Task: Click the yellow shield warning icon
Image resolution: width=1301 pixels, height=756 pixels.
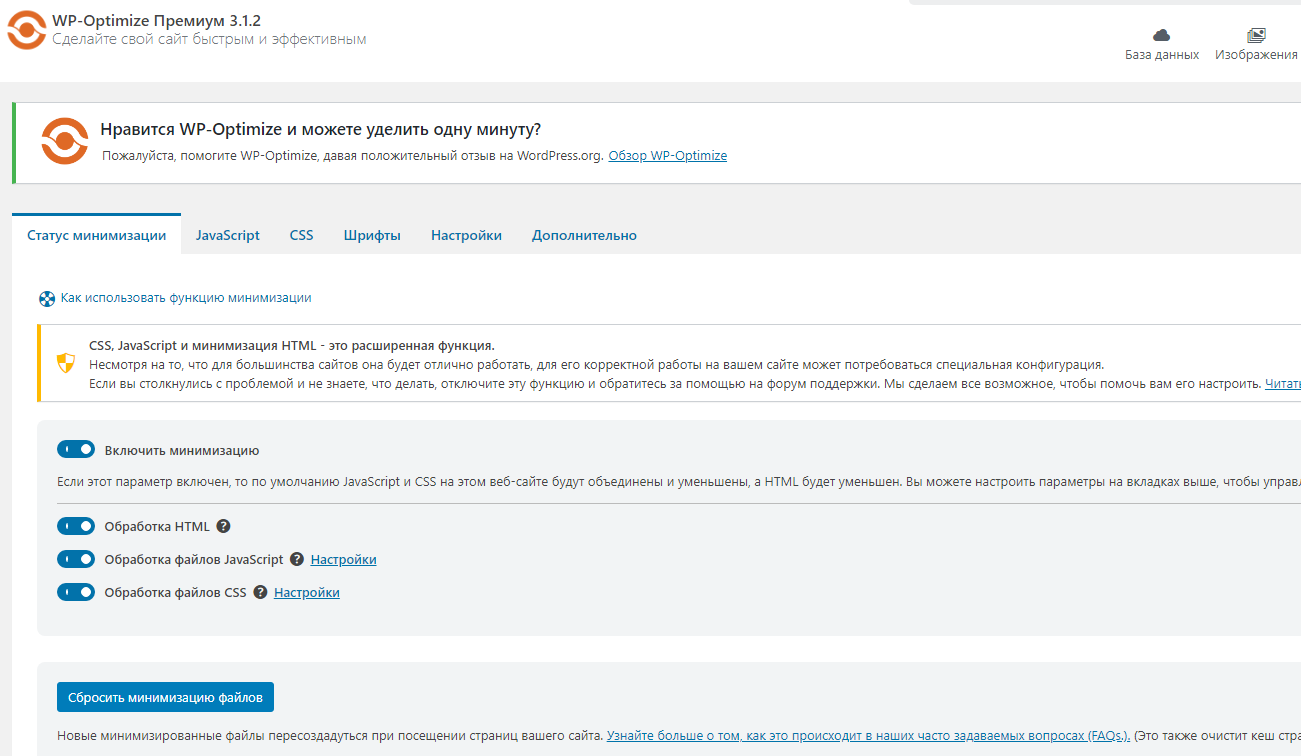Action: click(x=66, y=362)
